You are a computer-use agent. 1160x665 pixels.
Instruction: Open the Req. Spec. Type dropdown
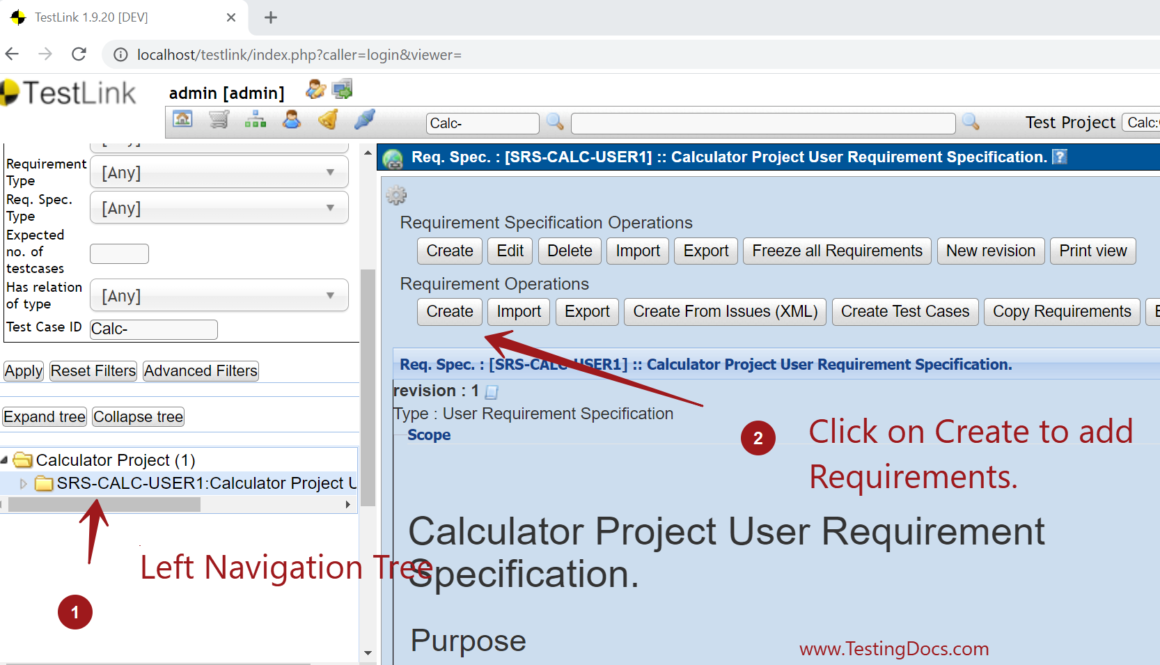[219, 208]
